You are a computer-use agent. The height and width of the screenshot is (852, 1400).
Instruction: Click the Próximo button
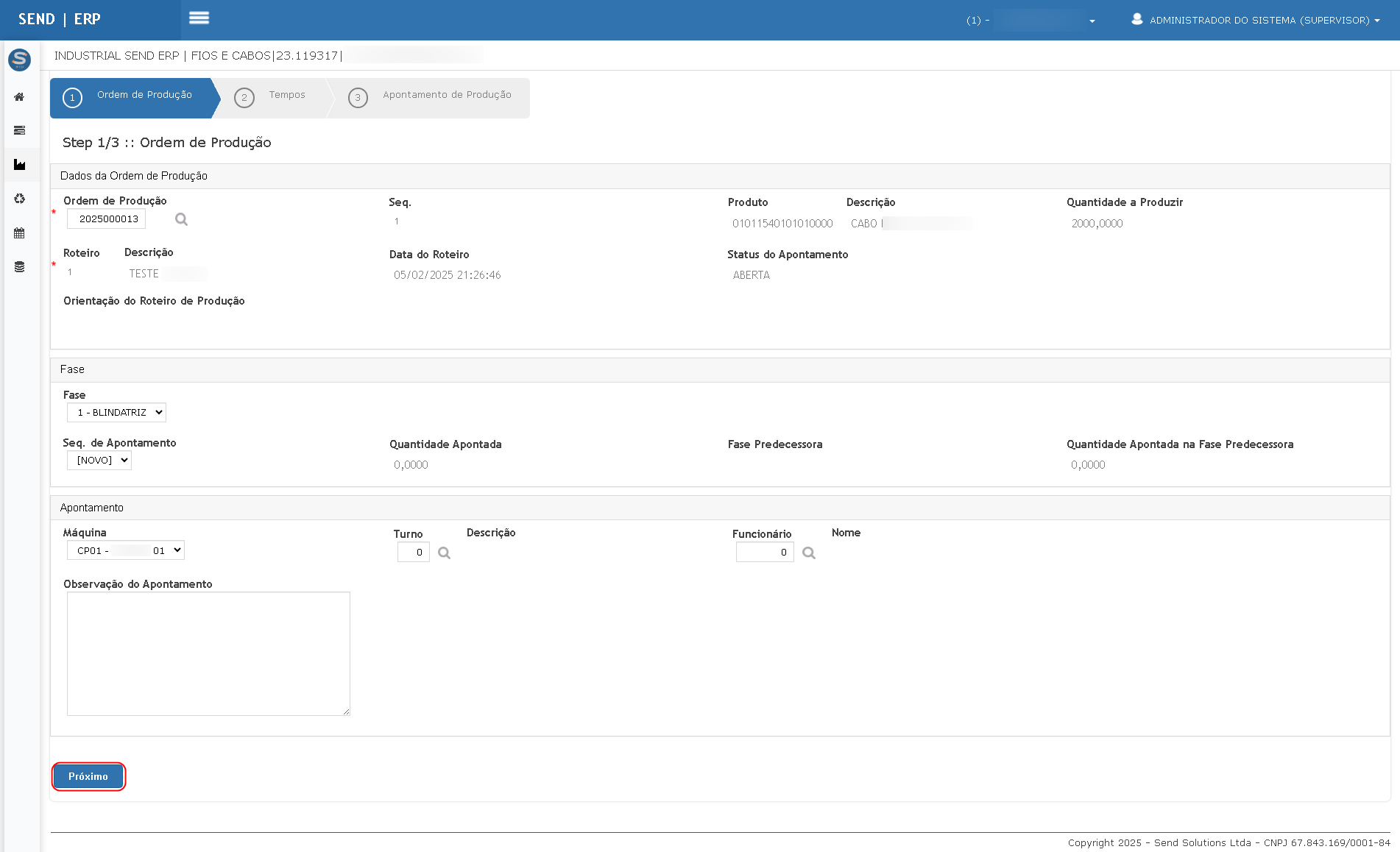[x=88, y=776]
